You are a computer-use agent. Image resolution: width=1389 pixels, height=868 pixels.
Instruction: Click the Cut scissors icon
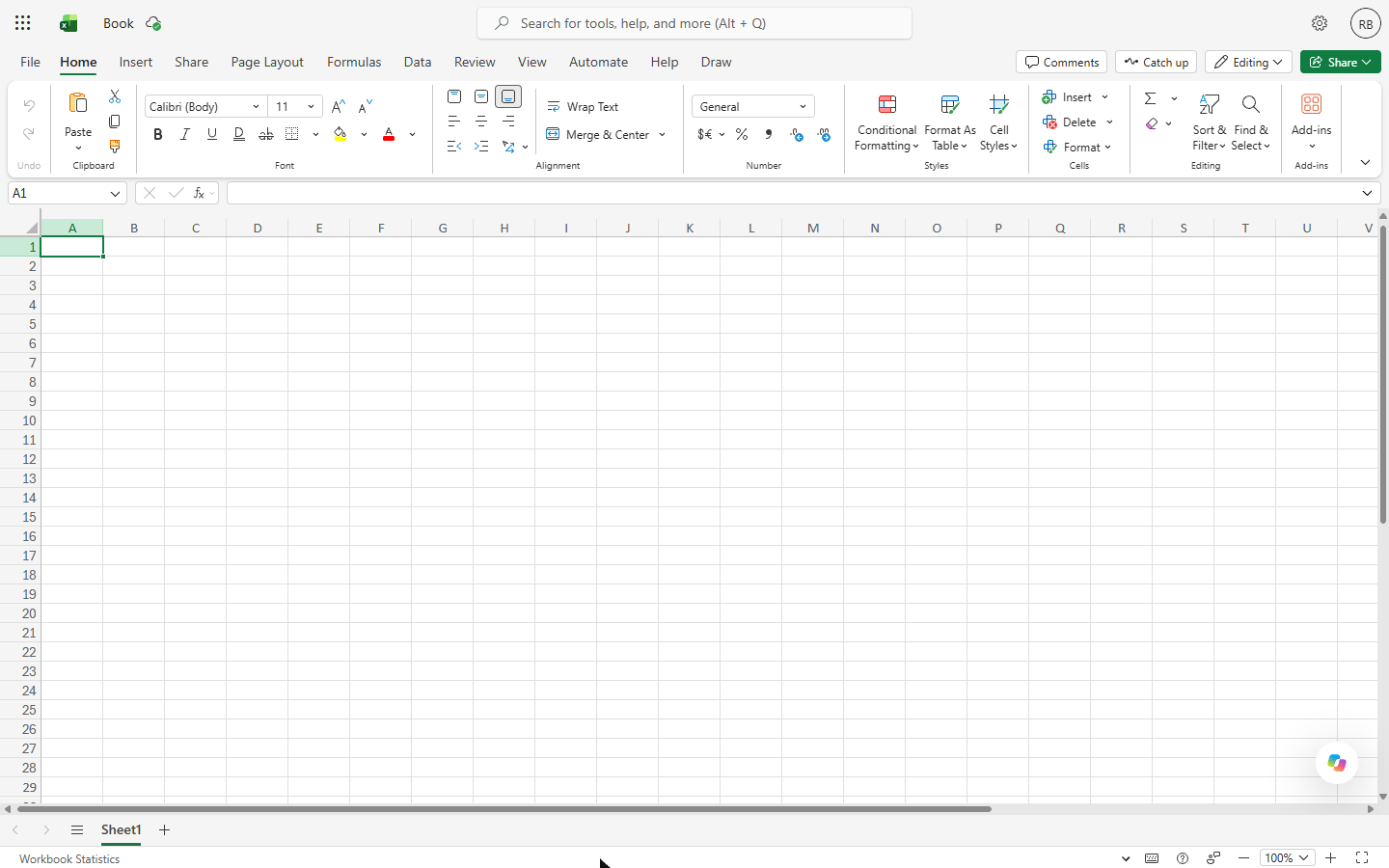click(115, 97)
